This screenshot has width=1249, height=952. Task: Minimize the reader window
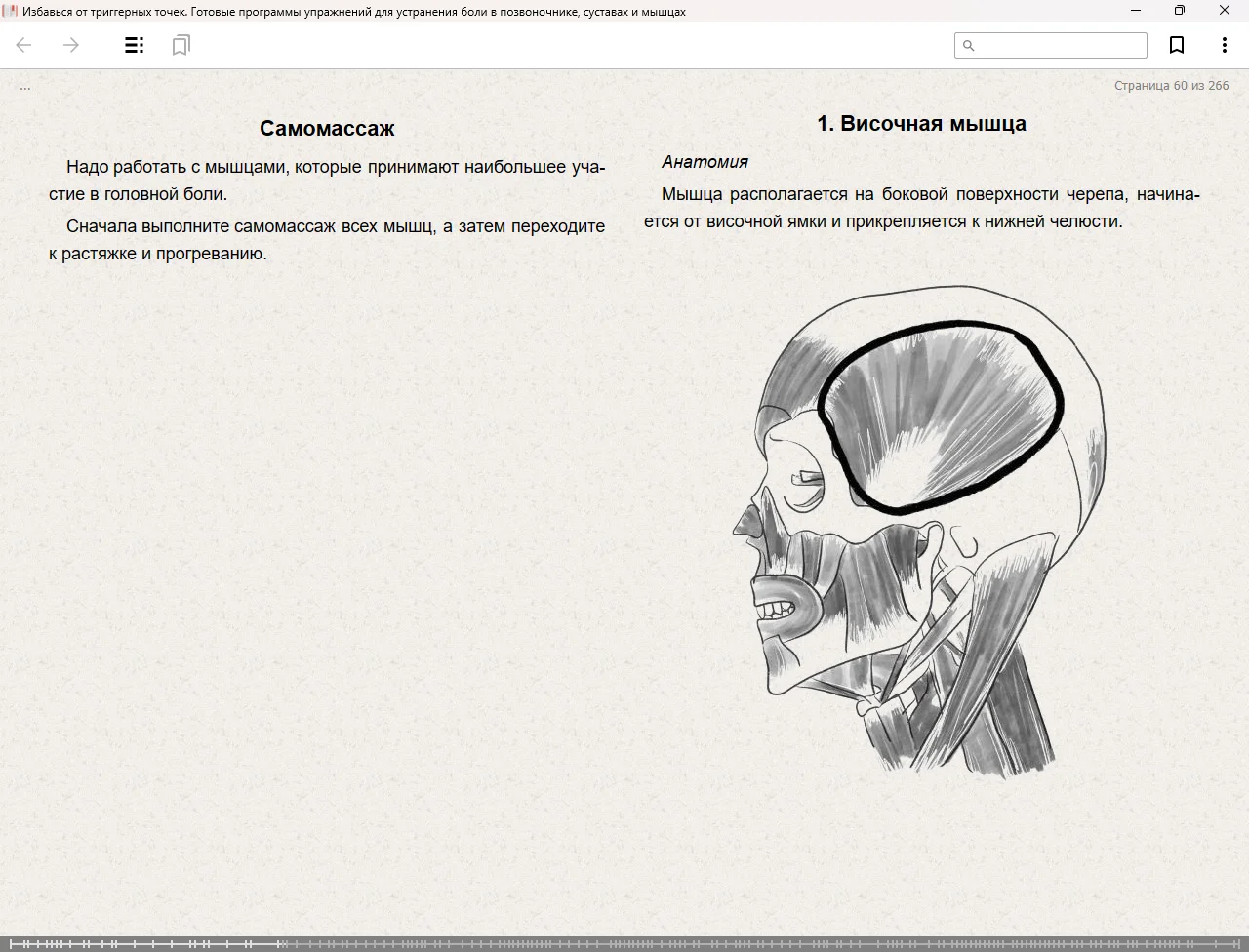[1135, 11]
